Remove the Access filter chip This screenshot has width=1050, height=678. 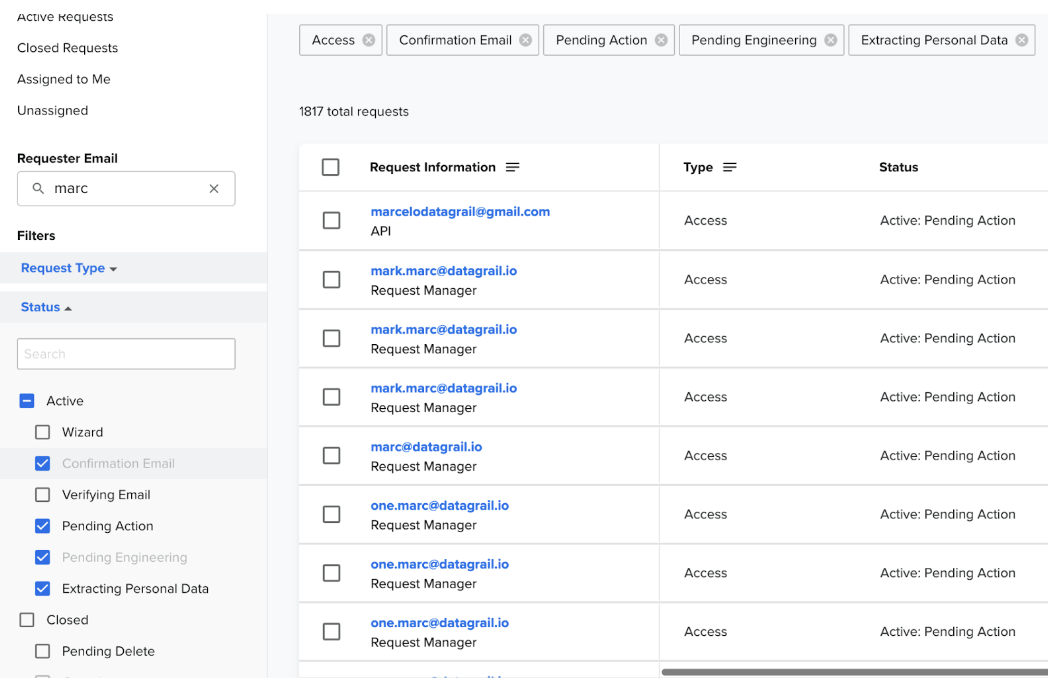point(368,40)
